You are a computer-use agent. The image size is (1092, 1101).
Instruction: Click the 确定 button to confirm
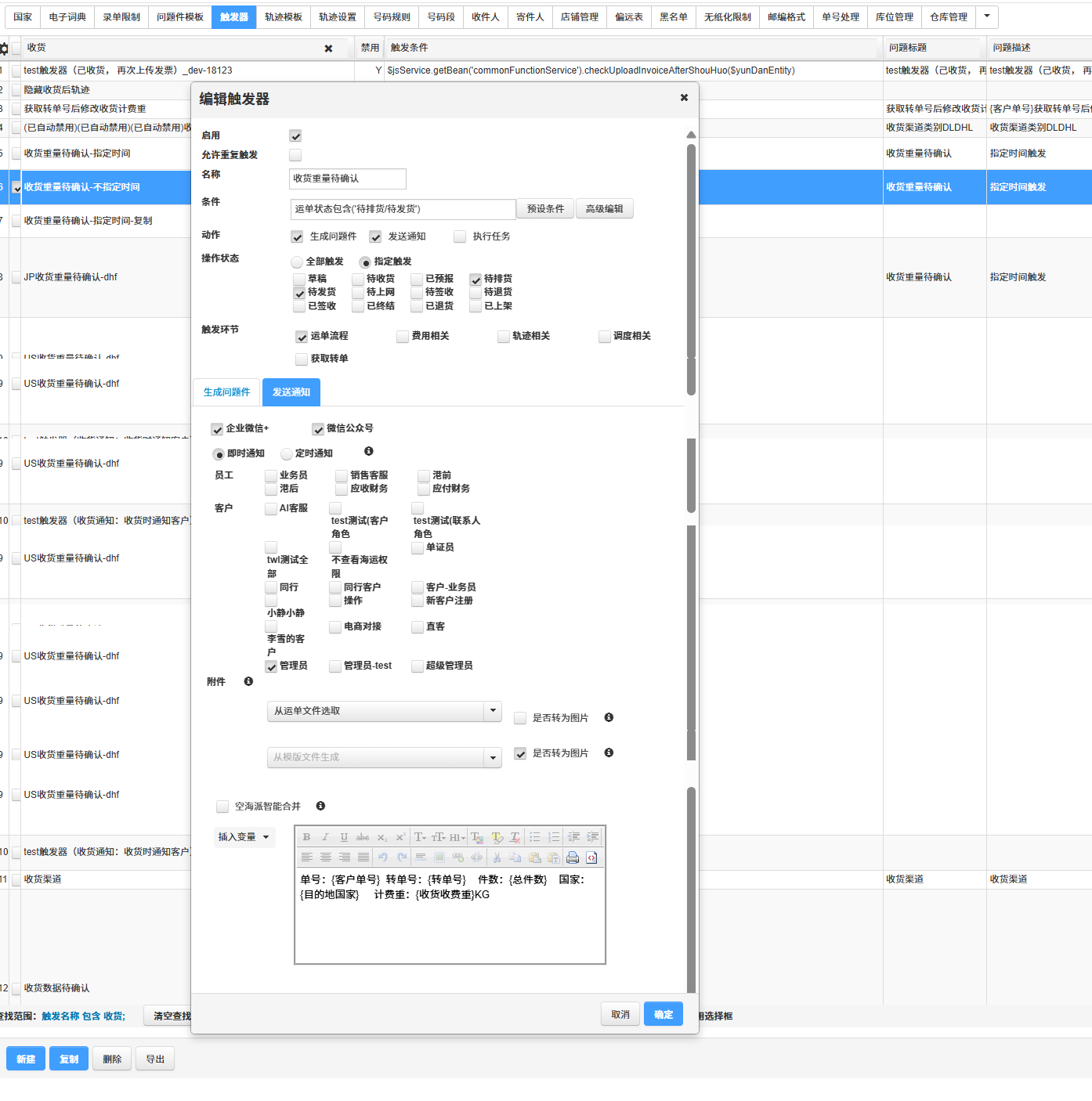(663, 1014)
